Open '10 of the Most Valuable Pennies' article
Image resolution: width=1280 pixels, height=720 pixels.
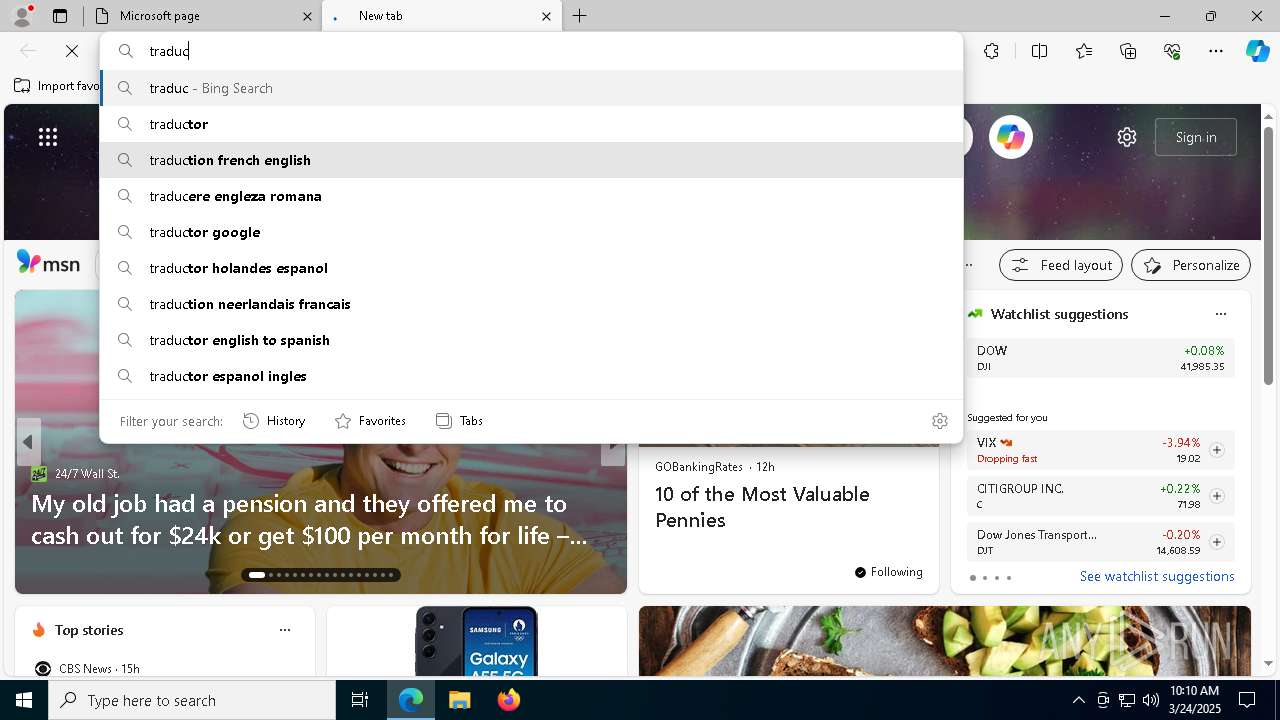(762, 507)
